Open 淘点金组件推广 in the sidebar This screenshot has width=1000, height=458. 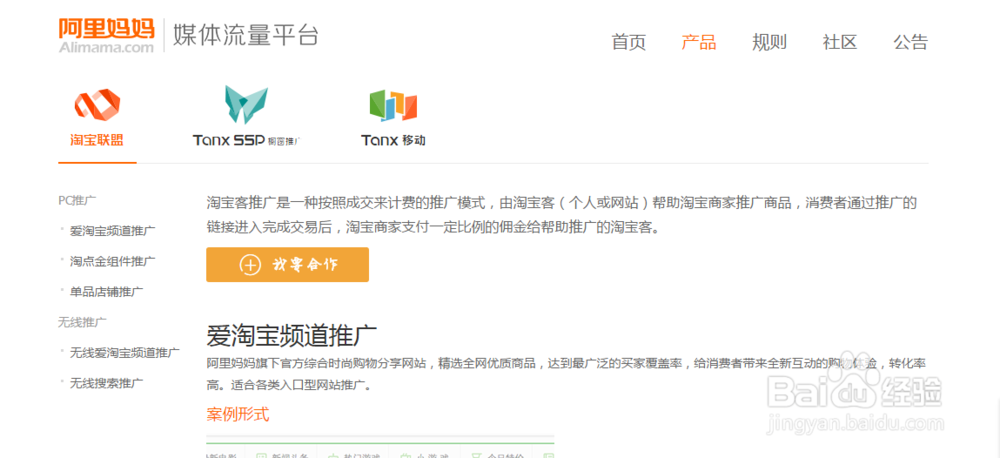pos(112,261)
